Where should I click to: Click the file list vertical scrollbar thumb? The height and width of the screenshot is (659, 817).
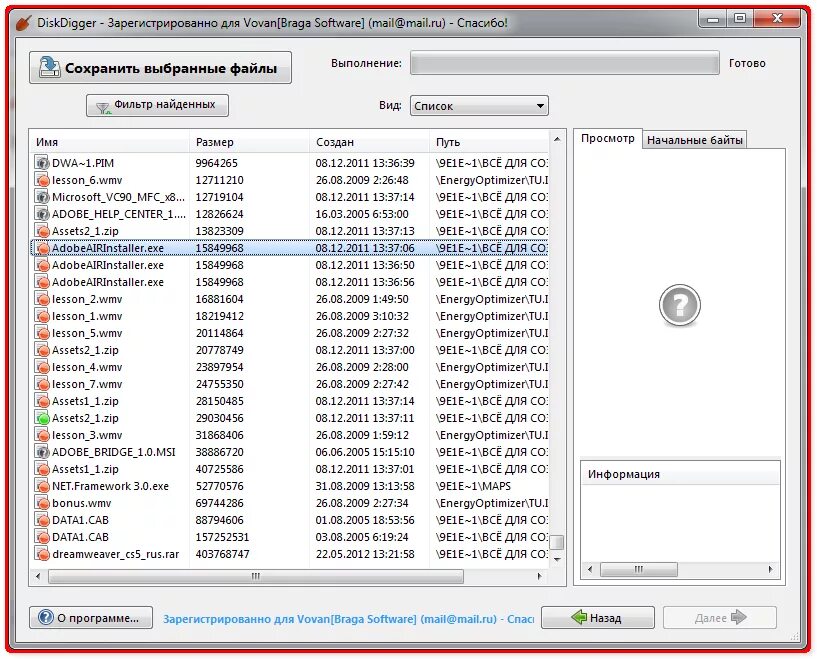pyautogui.click(x=557, y=542)
